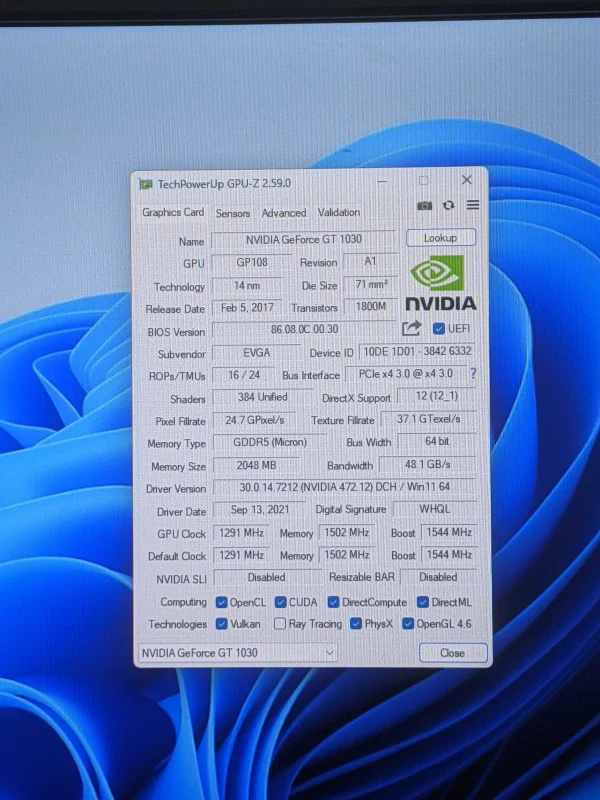Toggle the PhysX checkbox

[356, 623]
